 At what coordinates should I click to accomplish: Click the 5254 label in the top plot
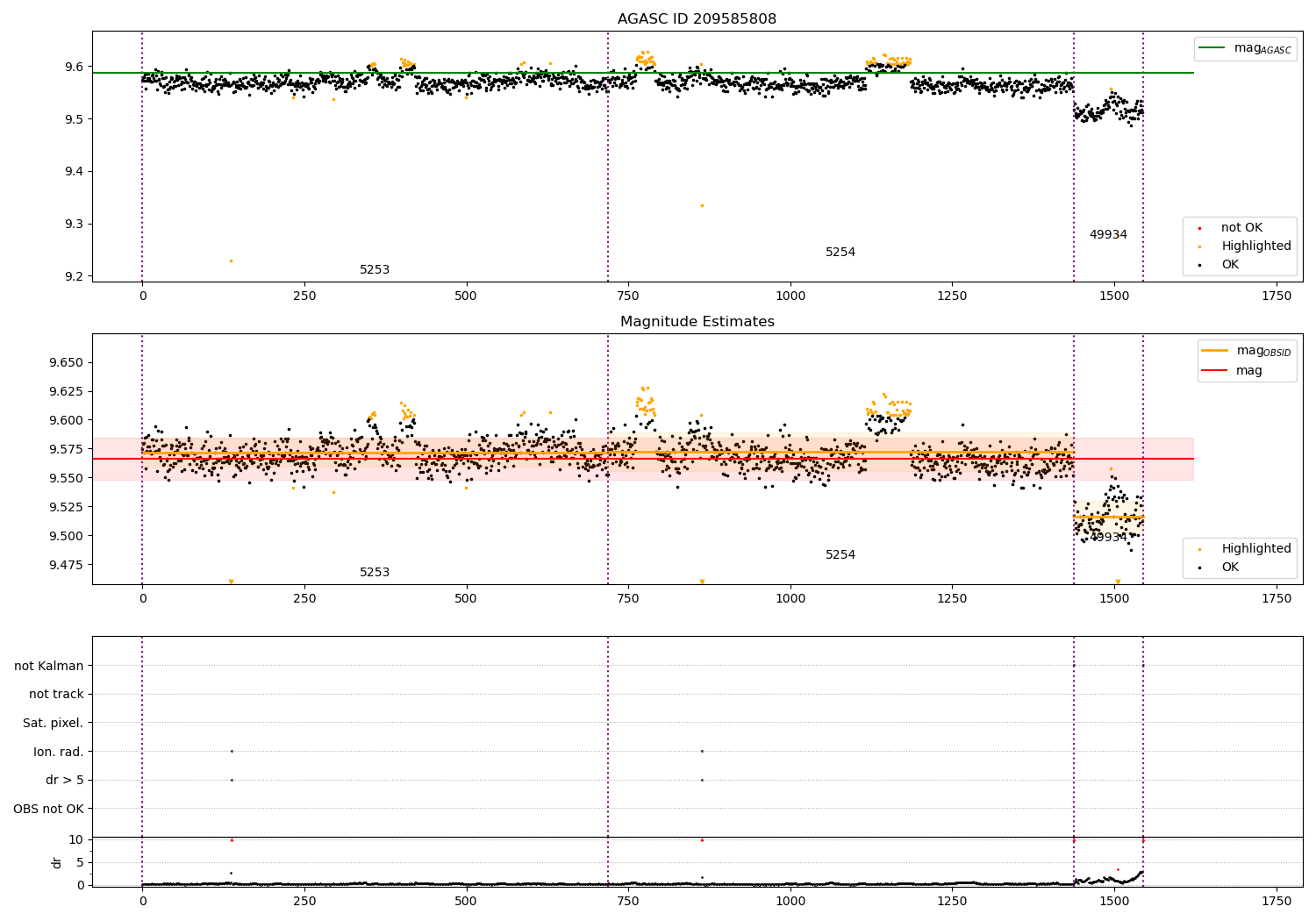pos(840,253)
